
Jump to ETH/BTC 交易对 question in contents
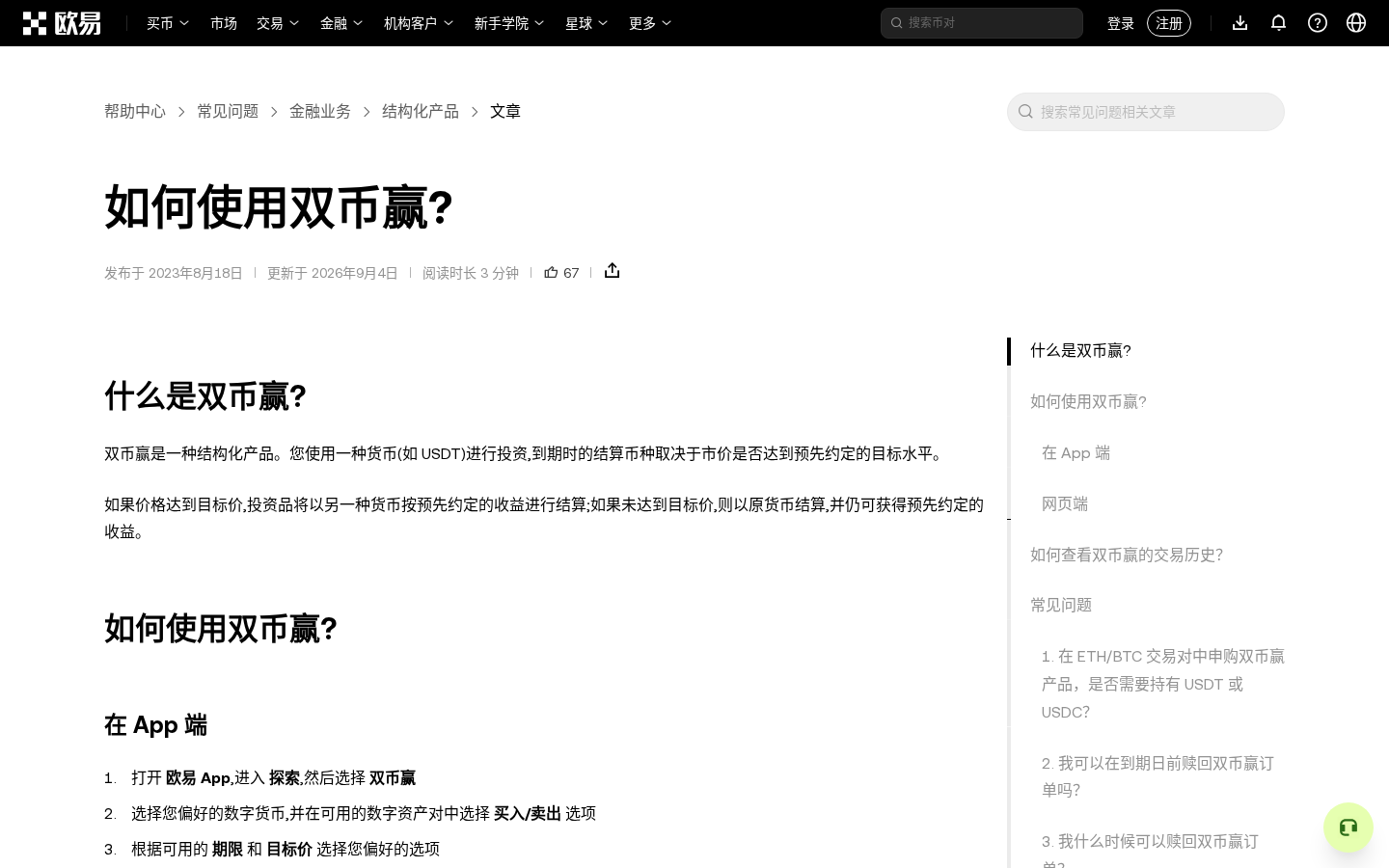(1163, 685)
